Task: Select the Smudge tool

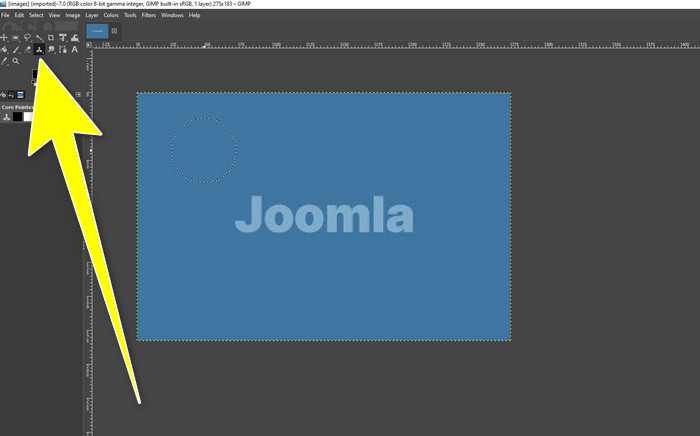Action: 51,50
